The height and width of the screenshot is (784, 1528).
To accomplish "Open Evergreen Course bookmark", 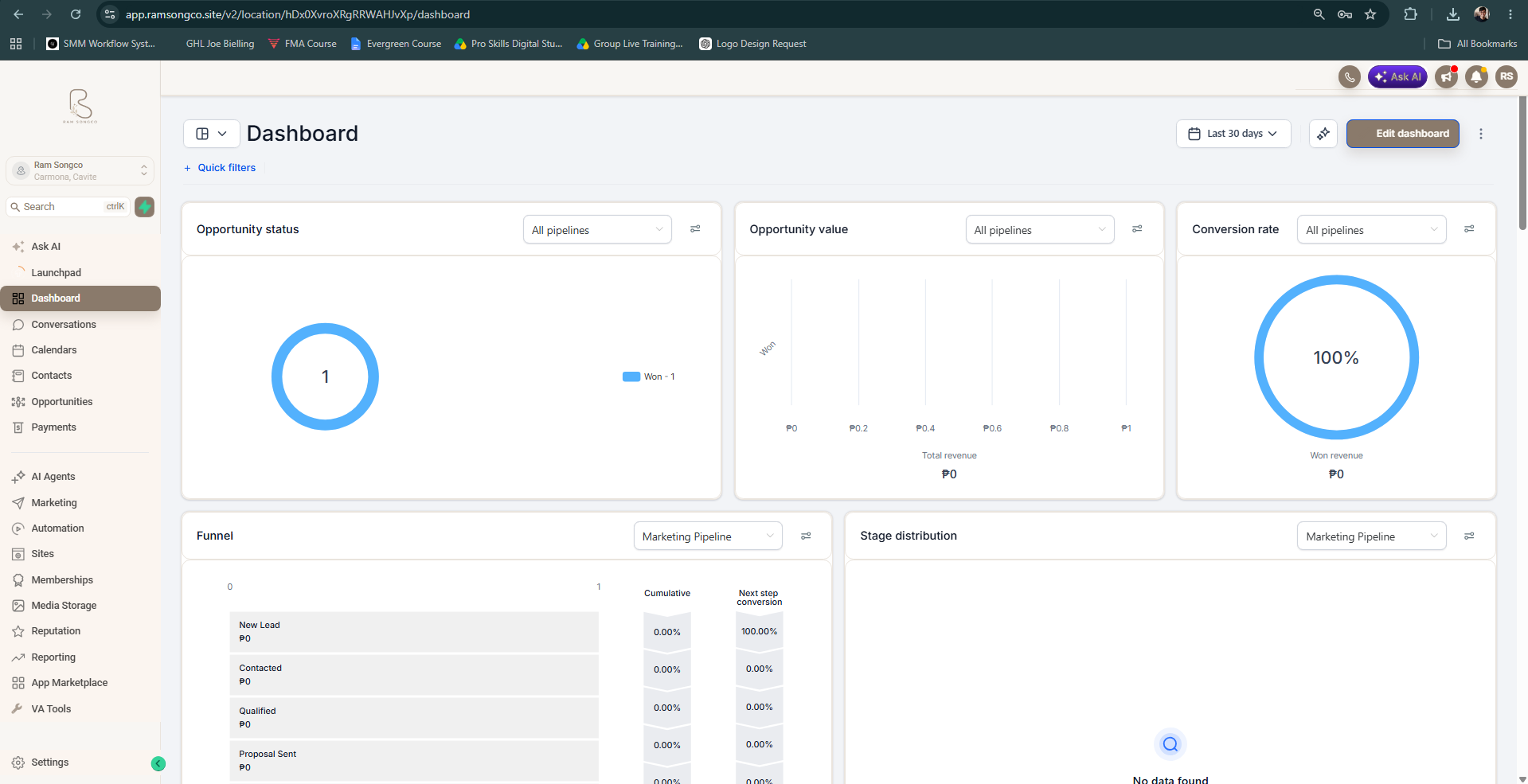I will (396, 44).
